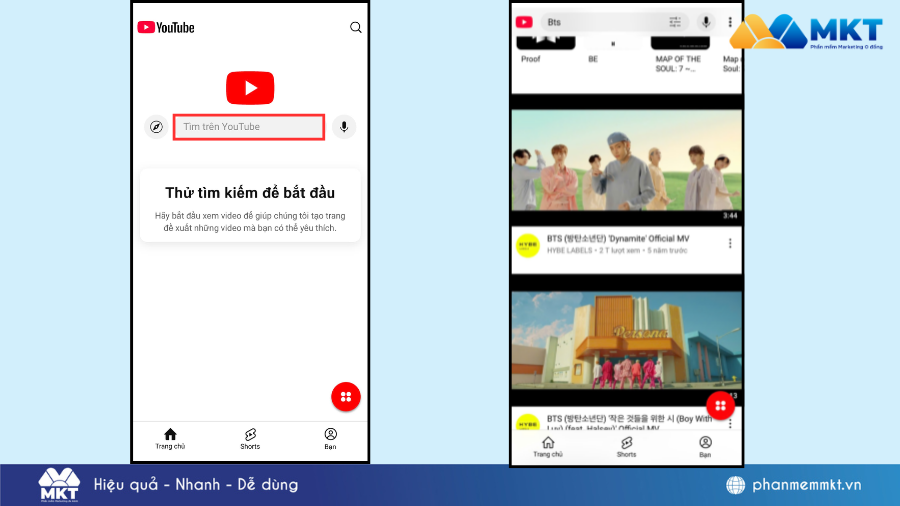This screenshot has width=900, height=506.
Task: Open Bạn tab on left phone
Action: pyautogui.click(x=331, y=439)
